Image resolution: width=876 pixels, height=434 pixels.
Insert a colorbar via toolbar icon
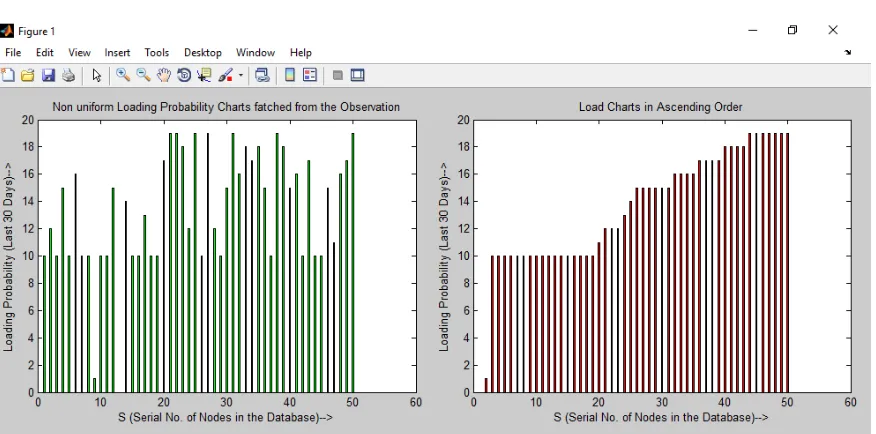point(289,75)
